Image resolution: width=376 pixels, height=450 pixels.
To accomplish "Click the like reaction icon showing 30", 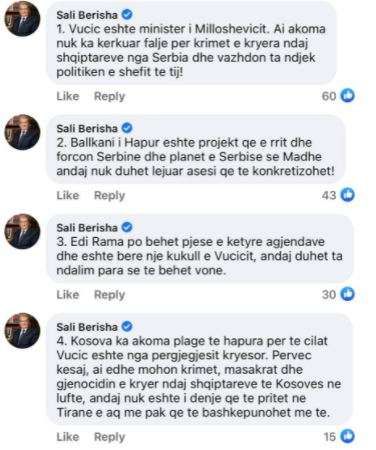I will point(347,294).
